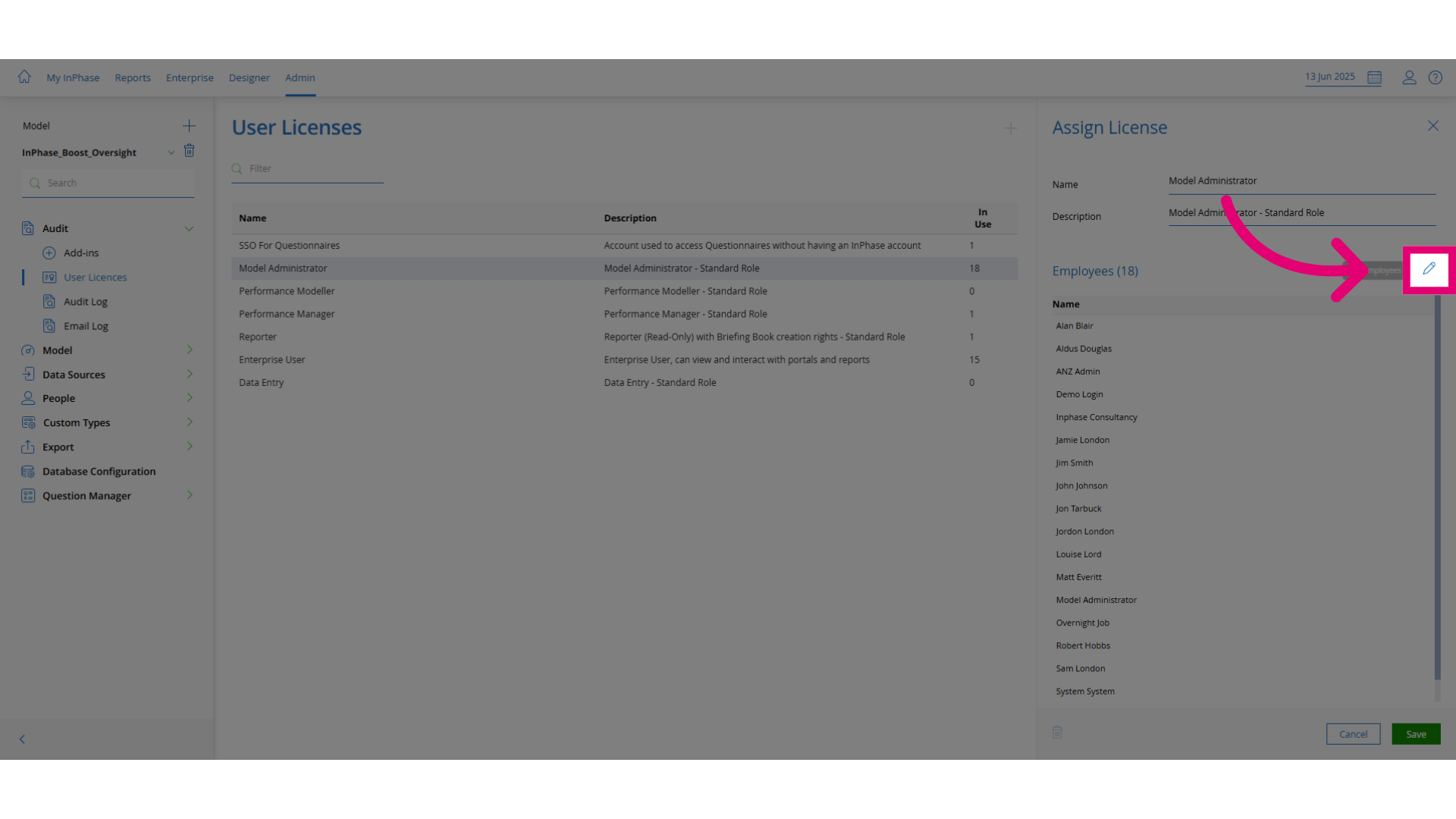Open the Designer menu

tap(249, 77)
